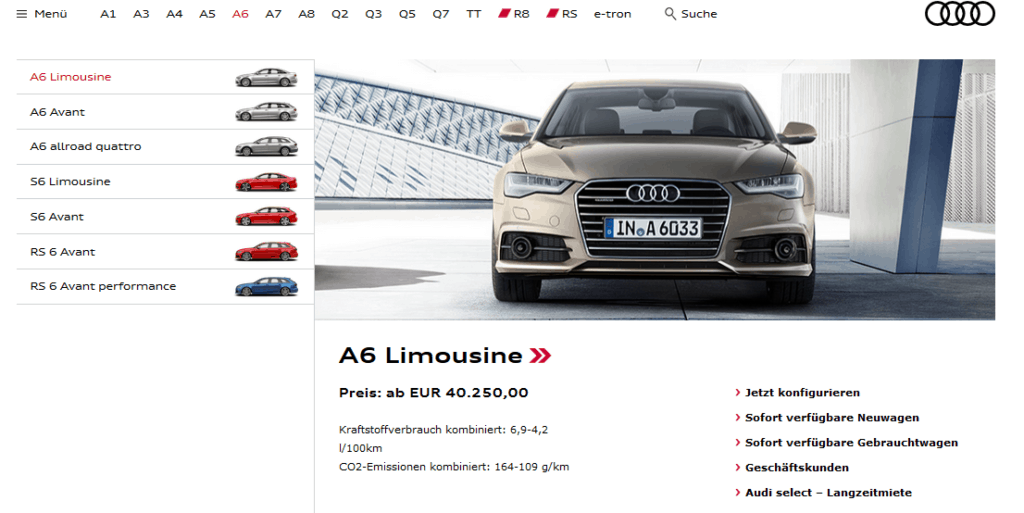The image size is (1024, 513).
Task: Open the RS model menu item
Action: point(562,14)
